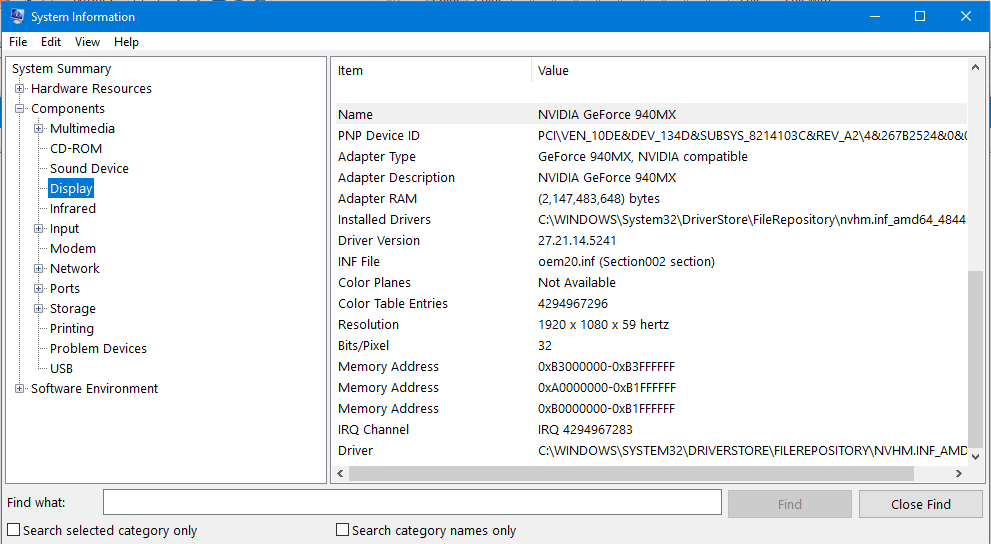Click in the Find what text field
Screen dimensions: 991x544
[412, 503]
